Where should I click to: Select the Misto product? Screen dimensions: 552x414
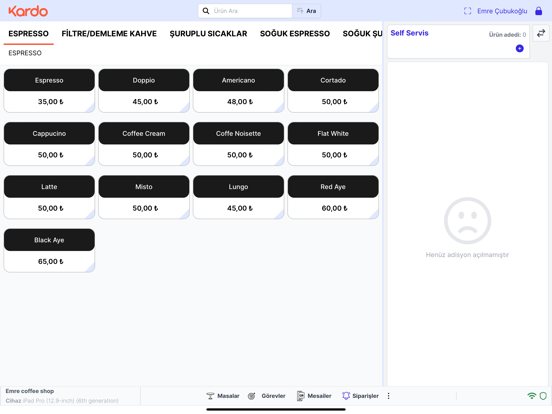point(144,197)
